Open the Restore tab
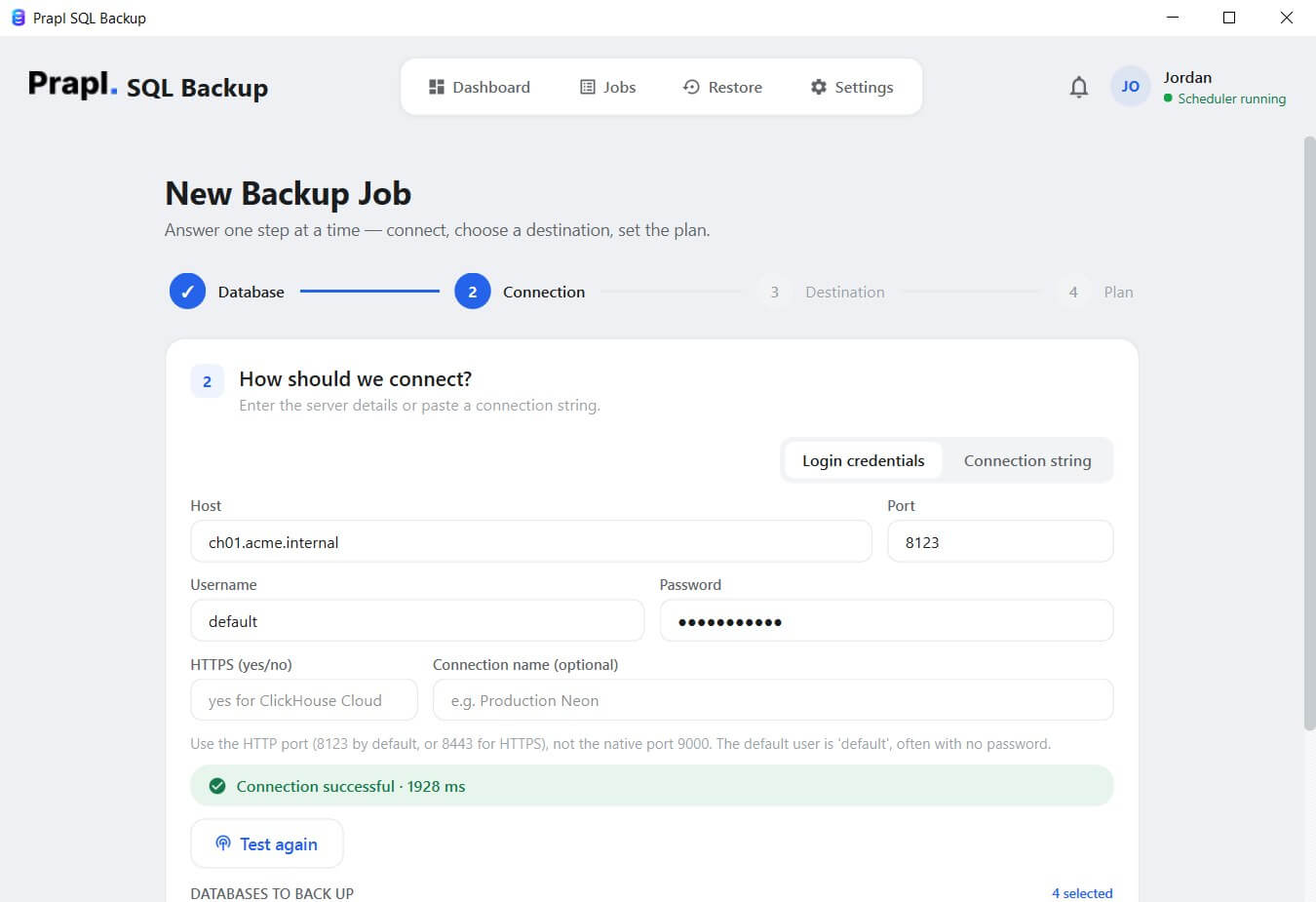Screen dimensions: 1316x902 tap(722, 87)
